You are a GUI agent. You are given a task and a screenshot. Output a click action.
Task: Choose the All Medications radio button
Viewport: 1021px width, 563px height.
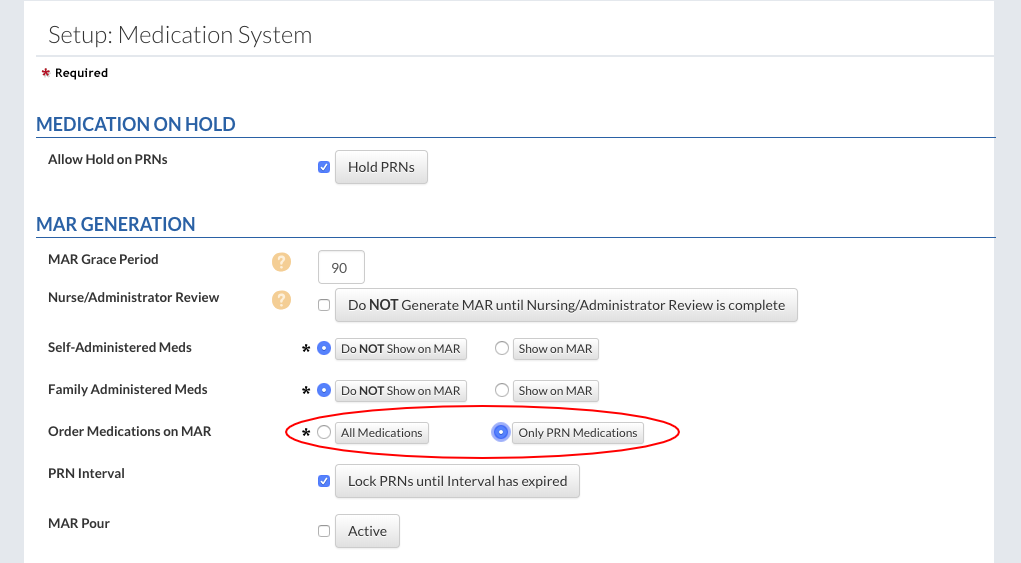(x=323, y=433)
